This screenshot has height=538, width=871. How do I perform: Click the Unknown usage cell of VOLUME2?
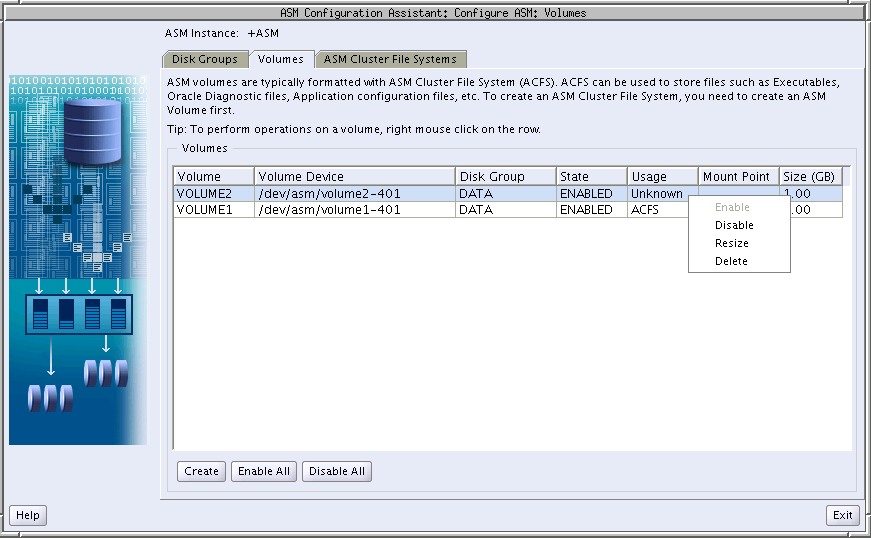click(663, 194)
